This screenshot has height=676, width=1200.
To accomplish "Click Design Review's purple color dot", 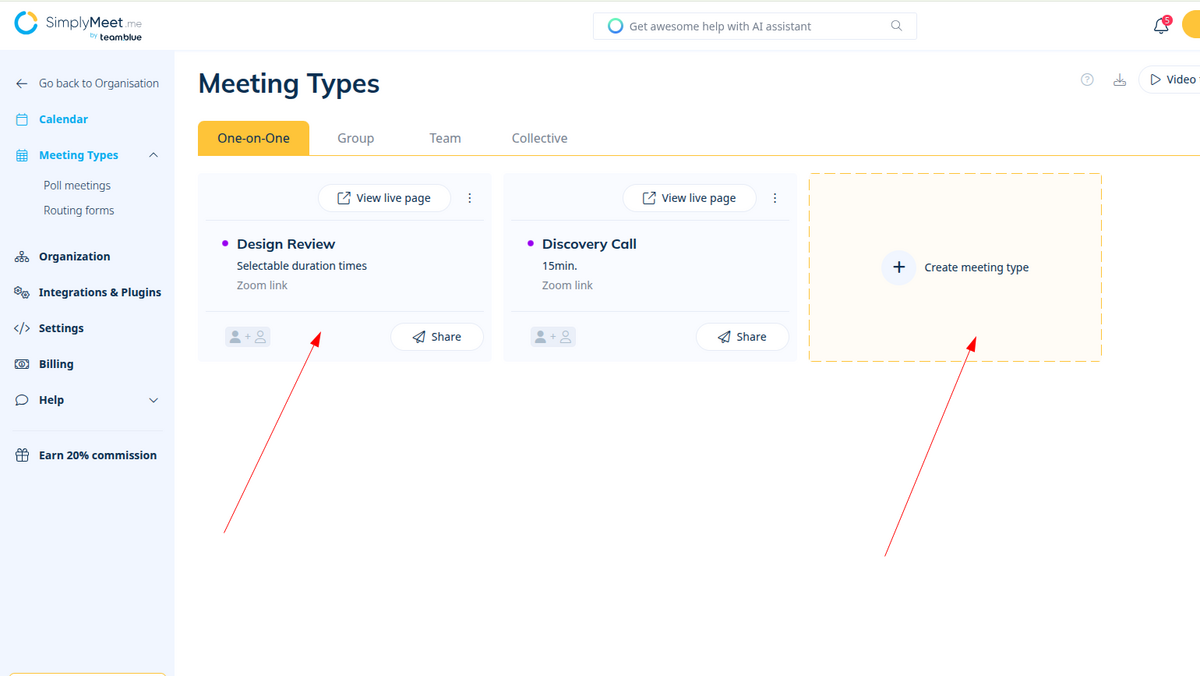I will pos(225,243).
